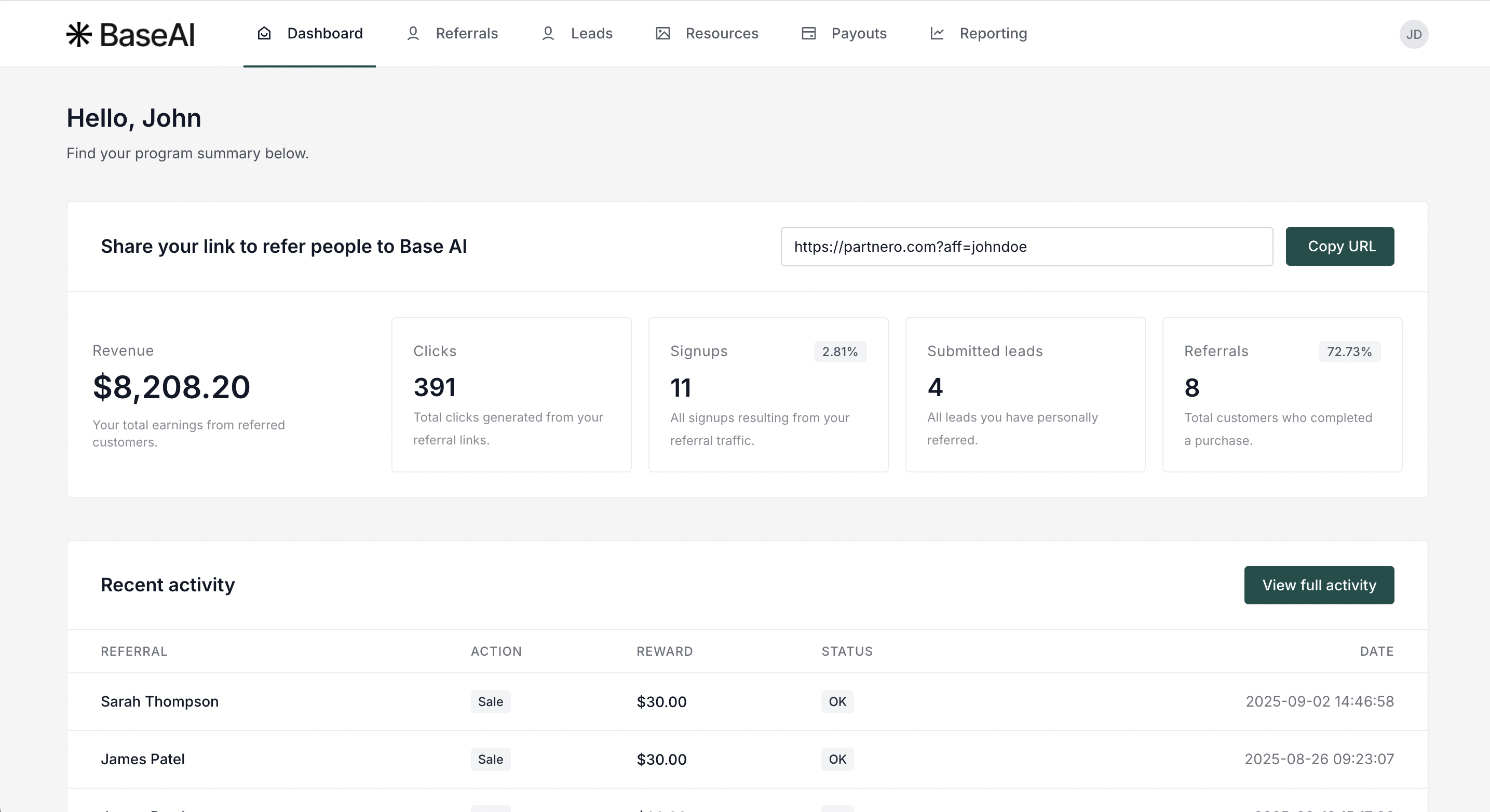Click the referral link URL field
This screenshot has height=812, width=1490.
[x=1026, y=247]
